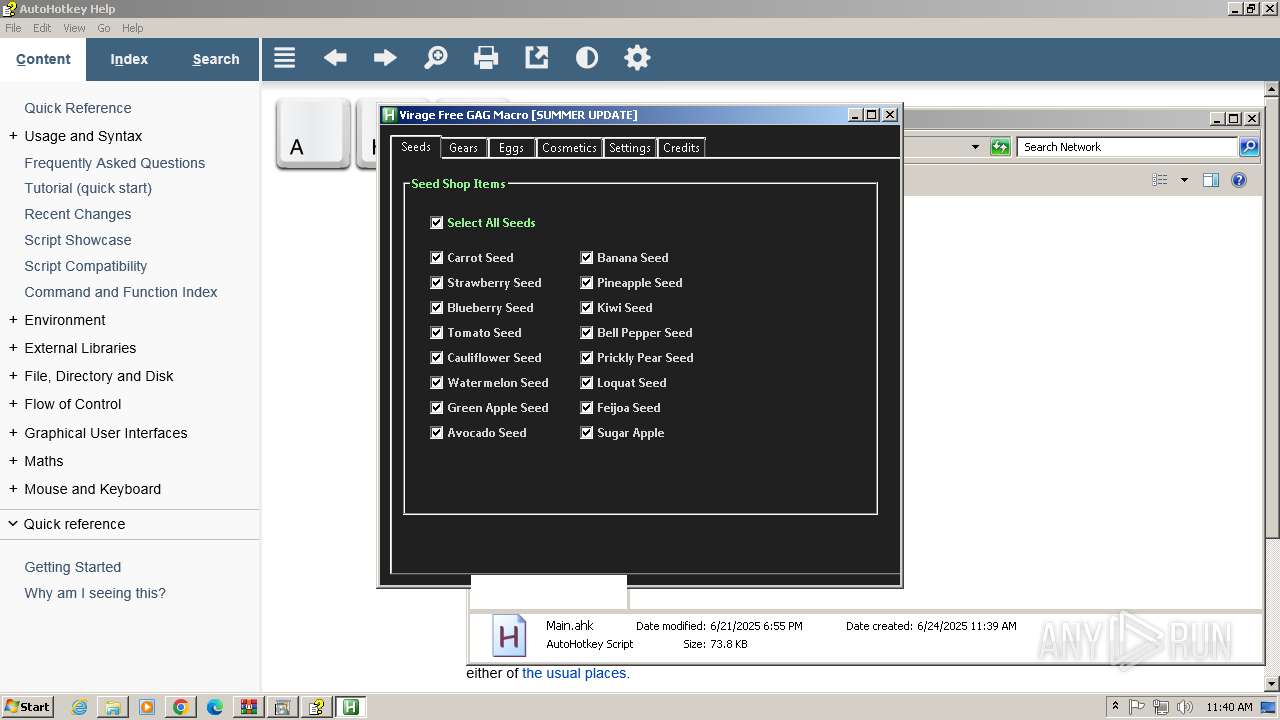Open Credits tab

[x=681, y=148]
